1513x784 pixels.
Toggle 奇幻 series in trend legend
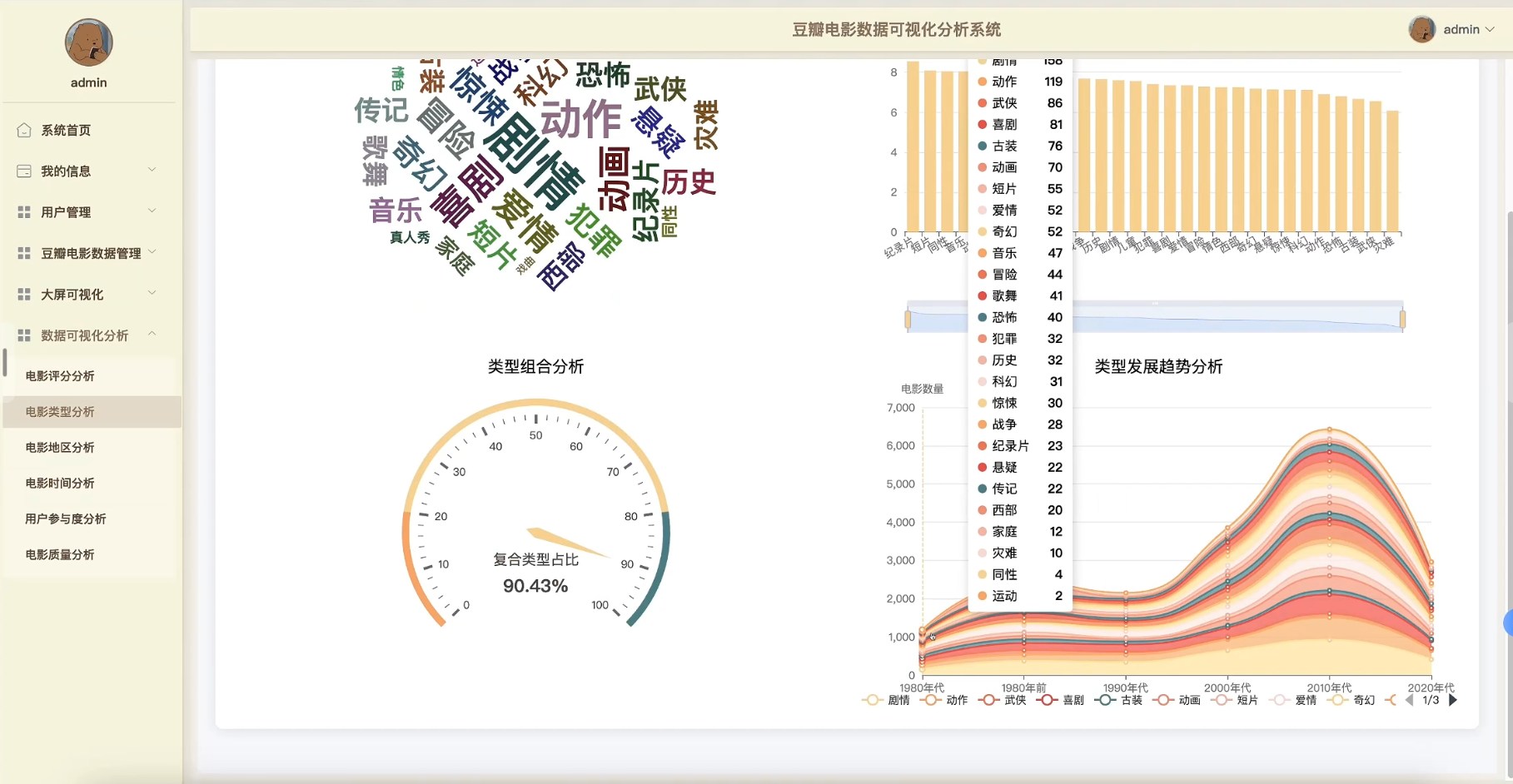1351,700
